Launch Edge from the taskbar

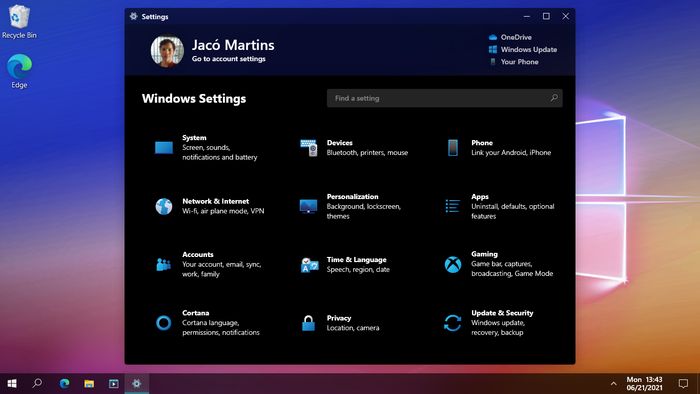click(64, 383)
